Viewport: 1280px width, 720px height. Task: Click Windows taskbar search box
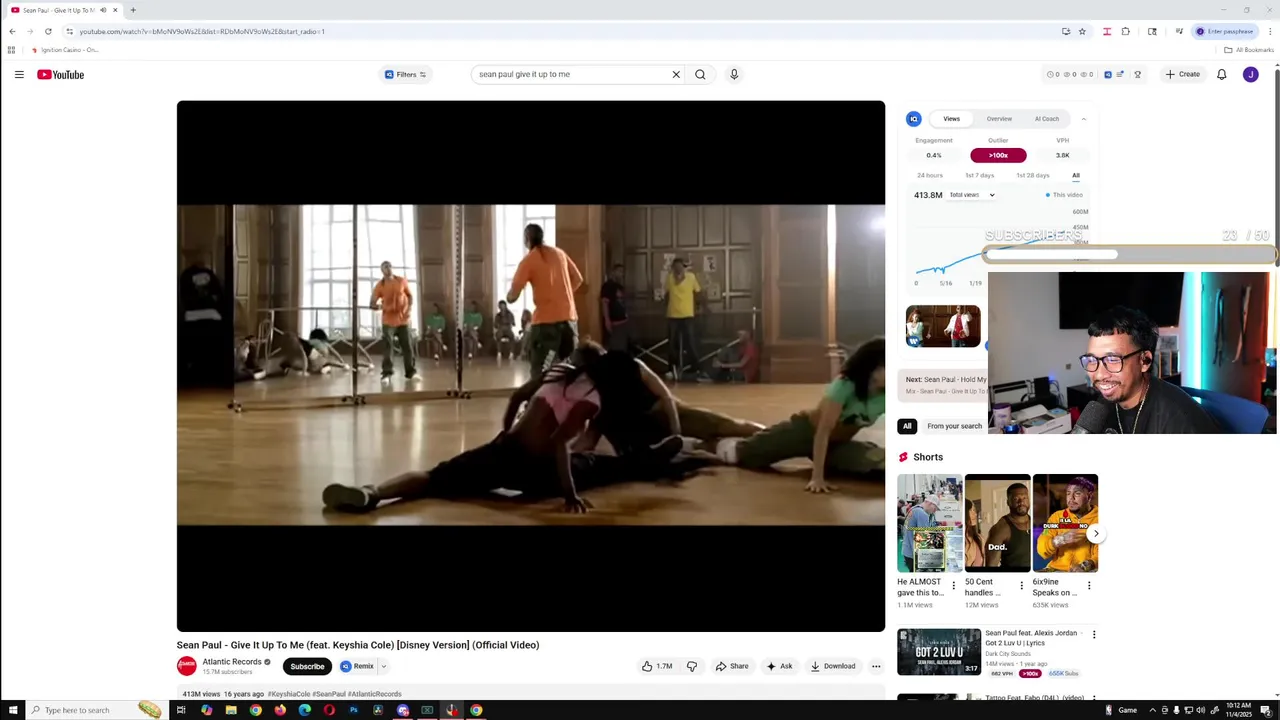95,710
